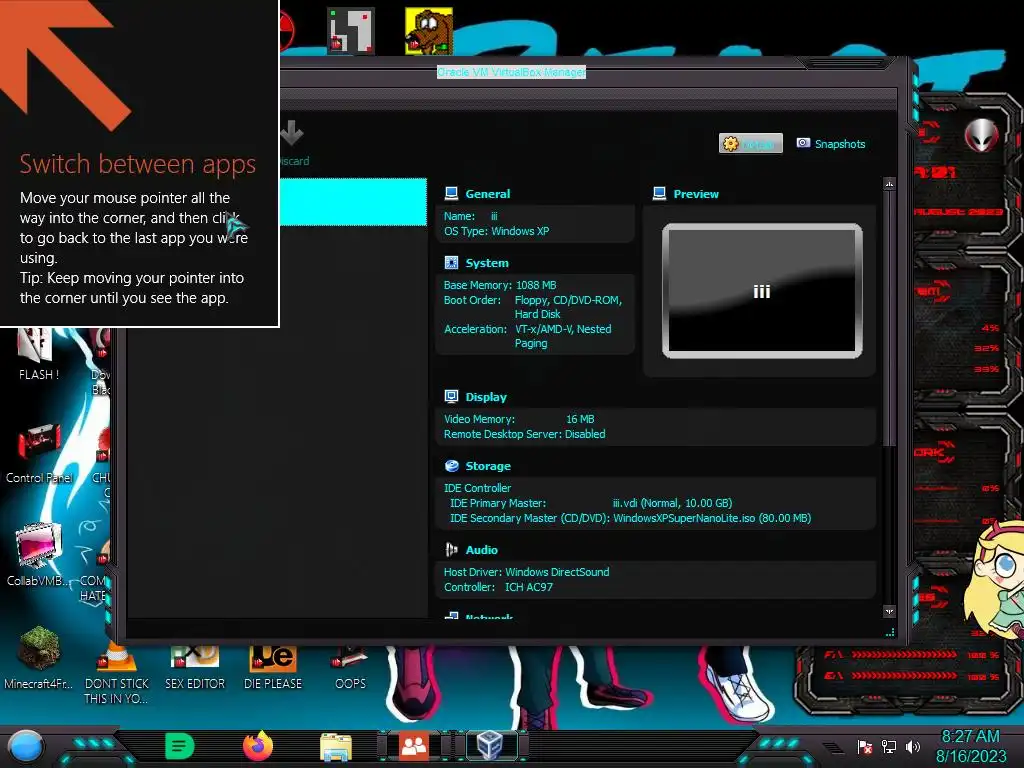Open the Details view button in VirtualBox
The height and width of the screenshot is (768, 1024).
[750, 143]
